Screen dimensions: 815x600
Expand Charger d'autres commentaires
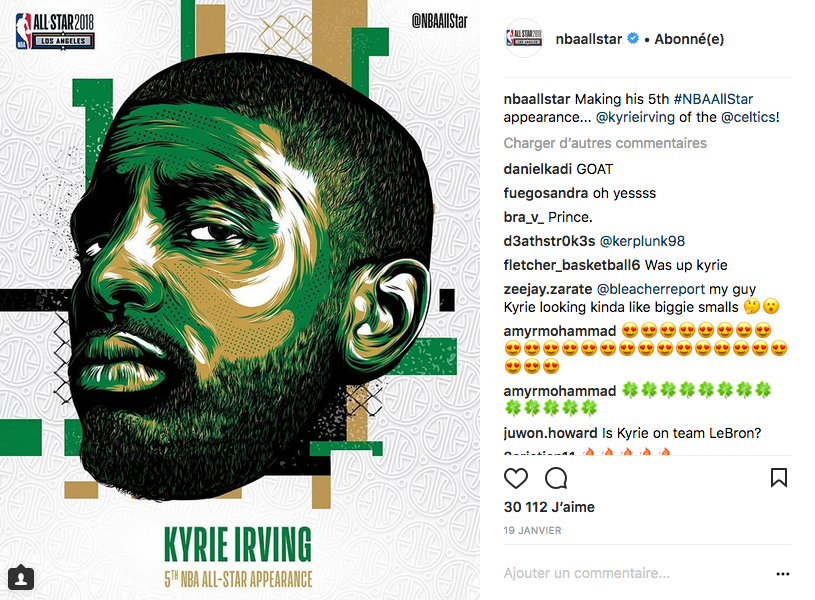[605, 143]
